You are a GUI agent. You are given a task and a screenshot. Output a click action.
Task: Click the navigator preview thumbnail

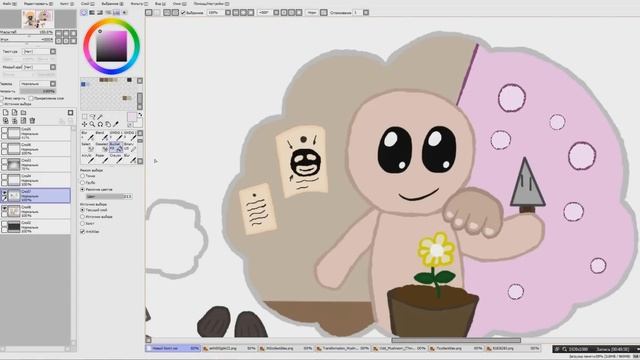tap(38, 19)
